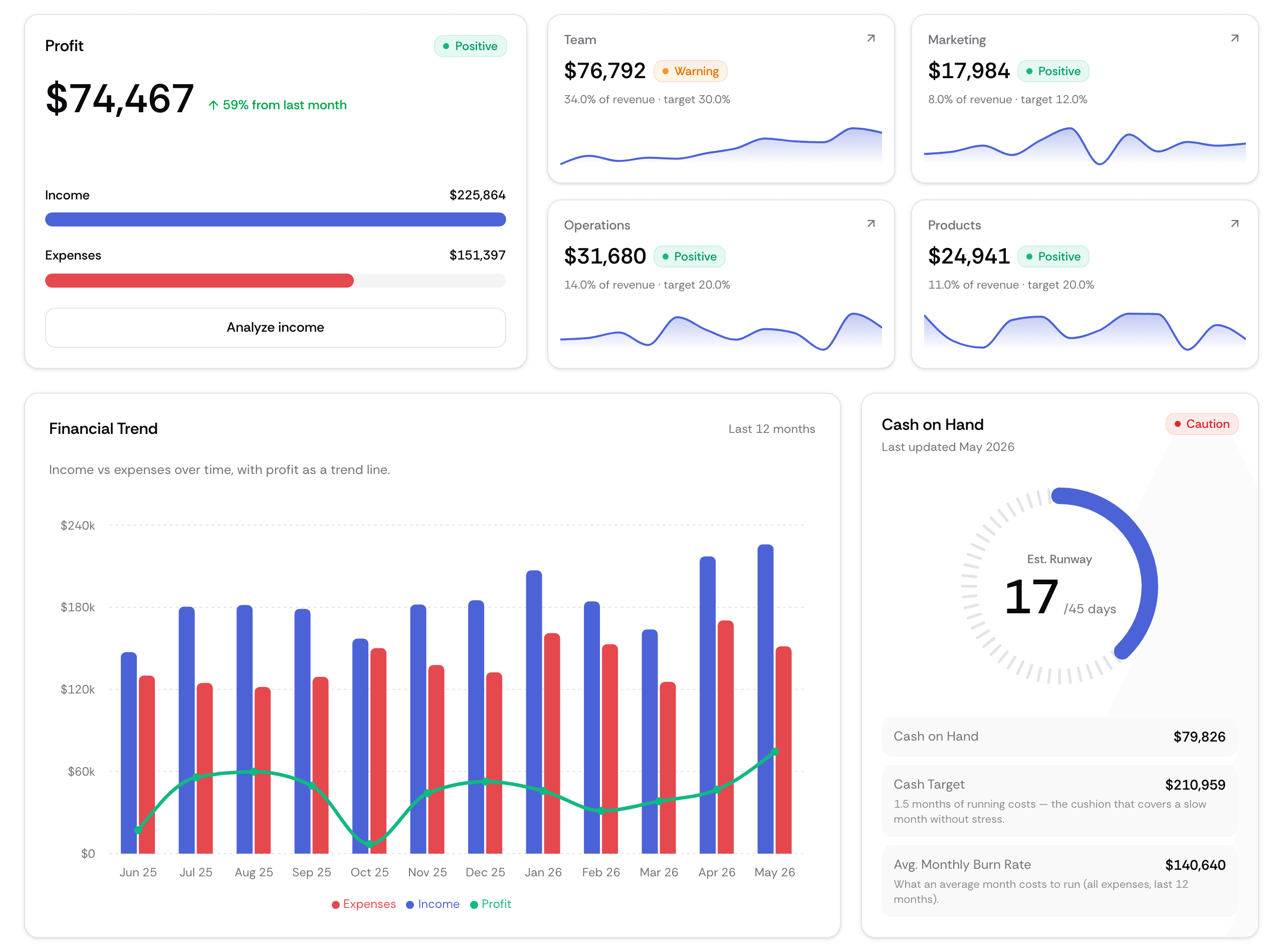
Task: Toggle the Profit legend item
Action: click(491, 904)
